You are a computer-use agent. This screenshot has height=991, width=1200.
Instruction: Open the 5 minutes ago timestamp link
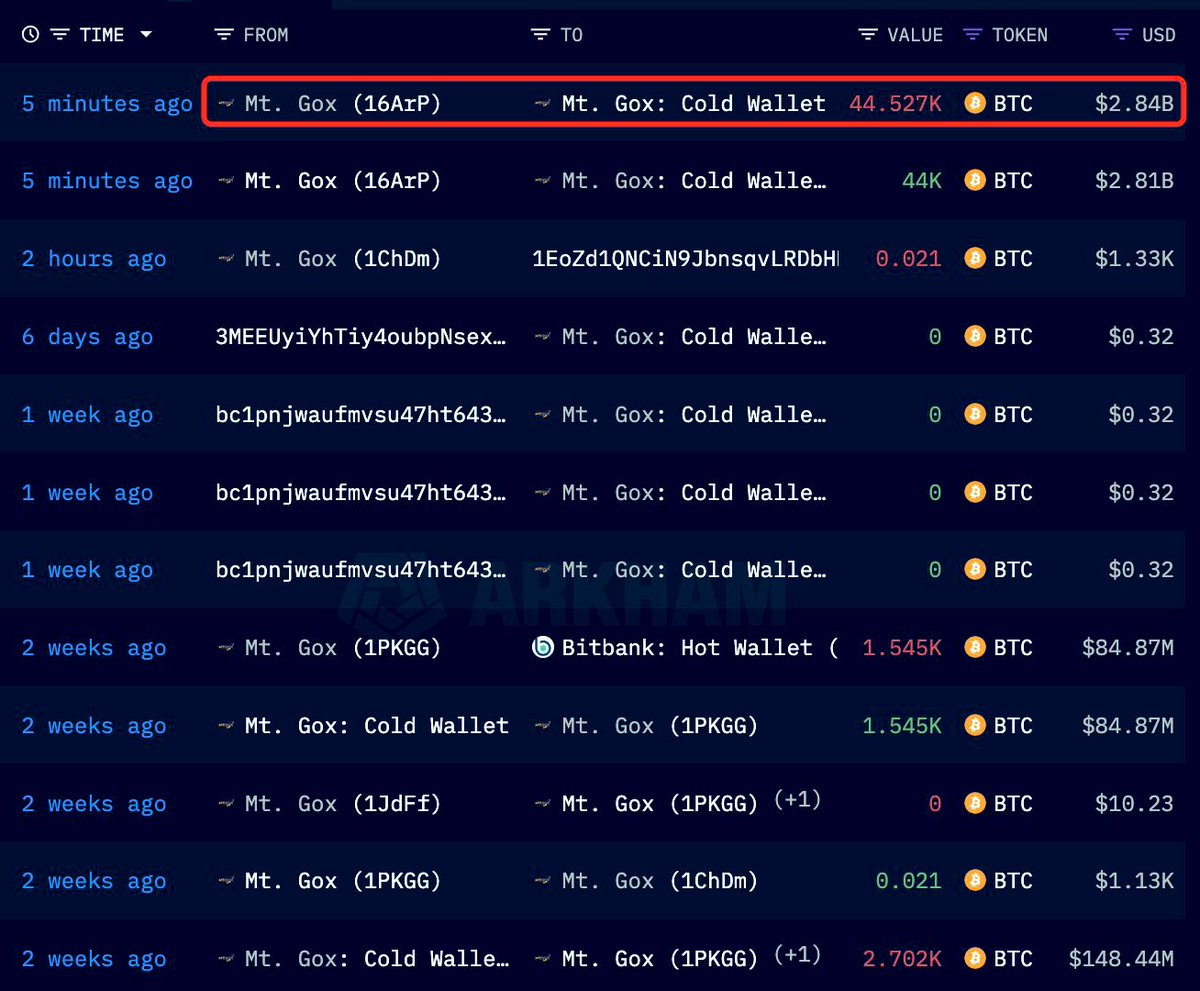coord(105,103)
